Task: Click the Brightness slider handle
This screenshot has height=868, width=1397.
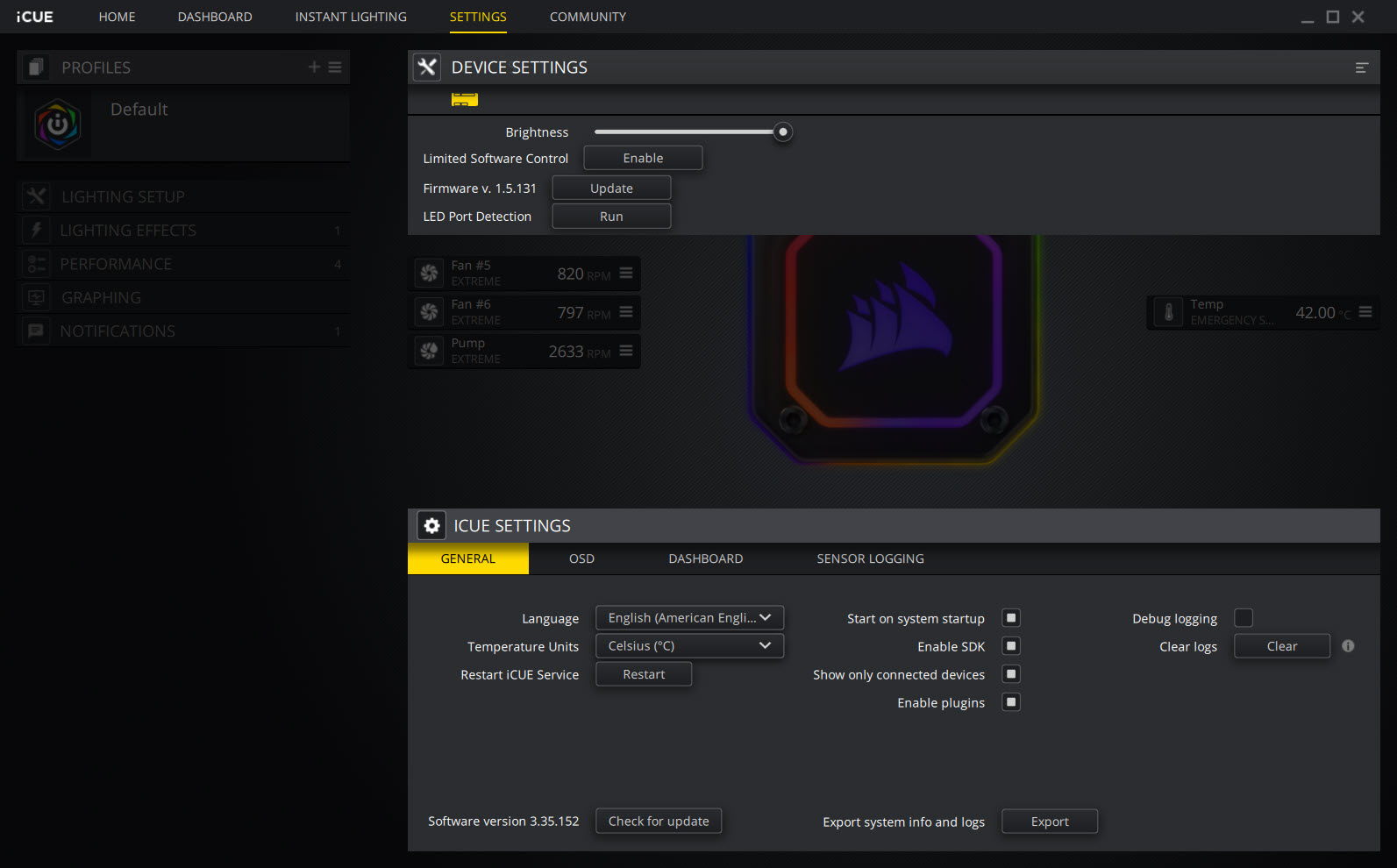Action: [783, 132]
